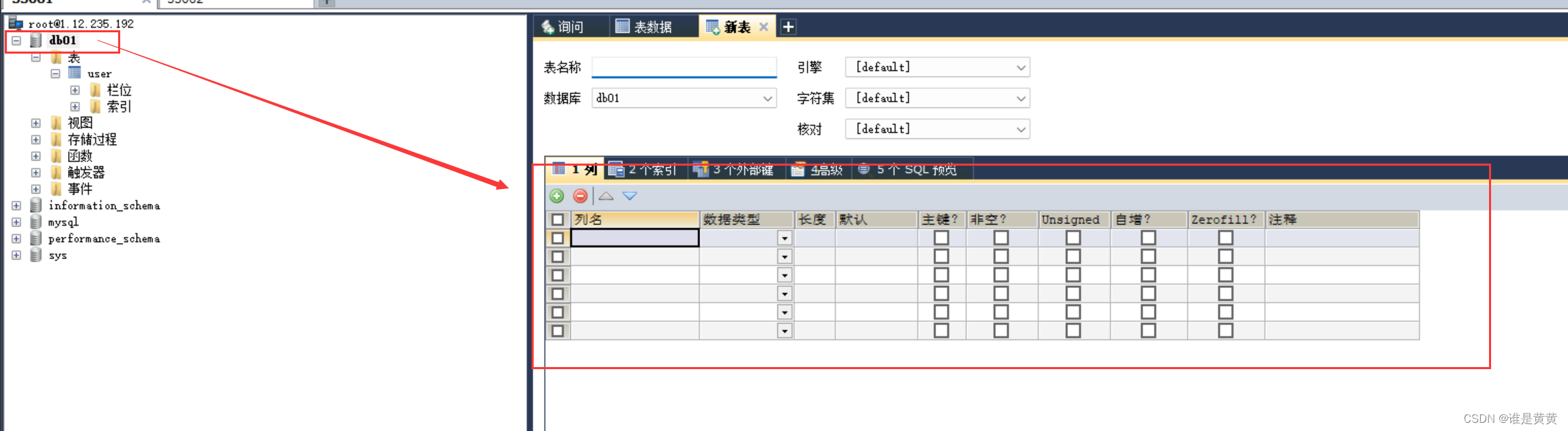The width and height of the screenshot is (1568, 431).
Task: Select the 1 列 tab
Action: point(576,169)
